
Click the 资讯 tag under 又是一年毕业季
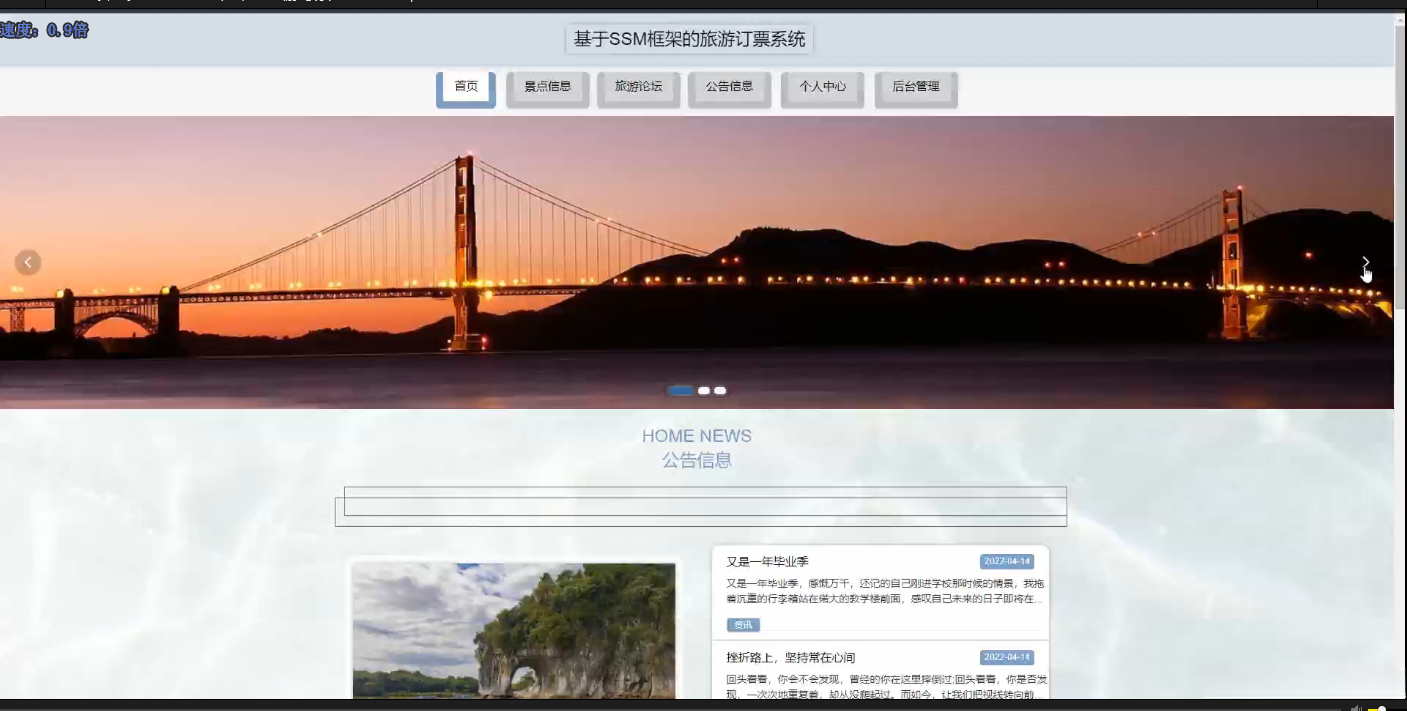pos(743,625)
